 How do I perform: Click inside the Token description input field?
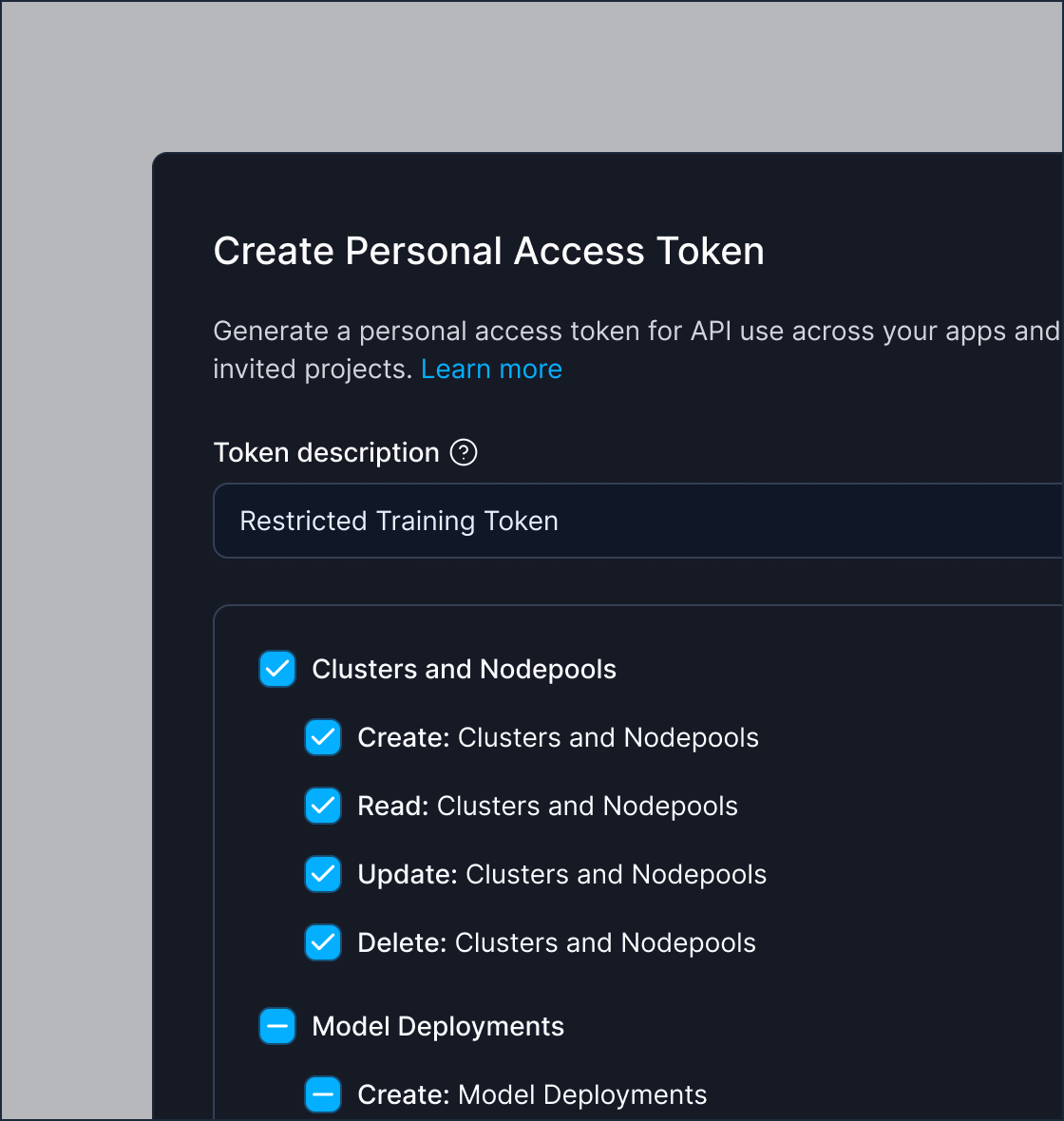pos(570,521)
